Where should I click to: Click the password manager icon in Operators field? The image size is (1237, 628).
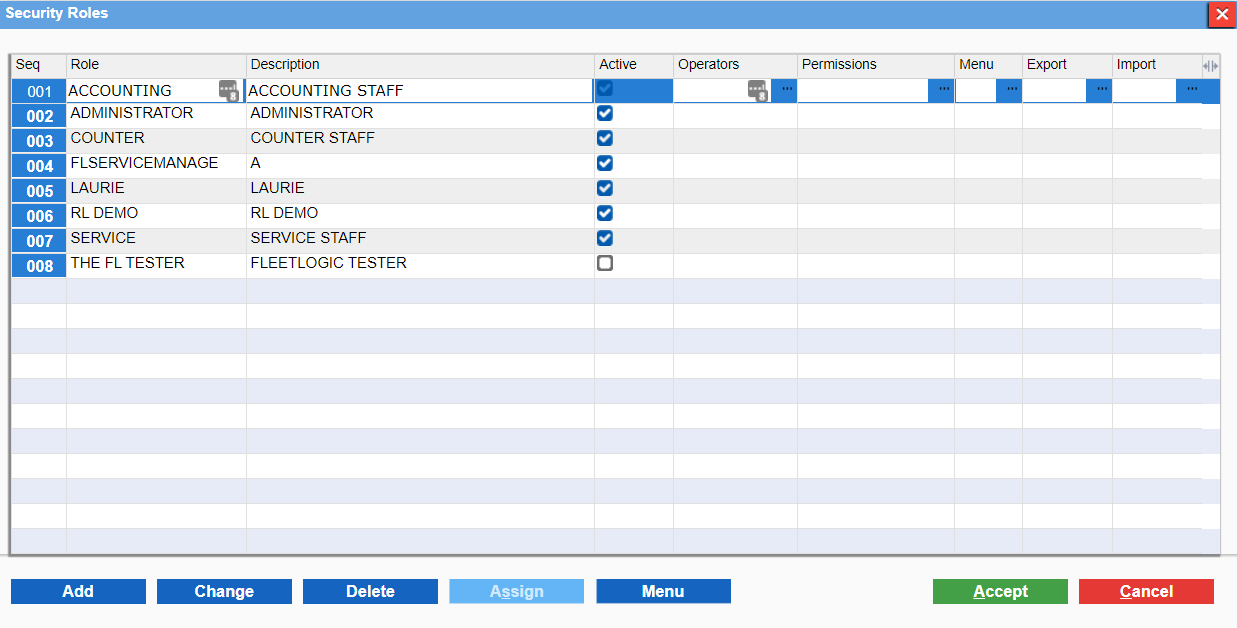click(x=758, y=91)
